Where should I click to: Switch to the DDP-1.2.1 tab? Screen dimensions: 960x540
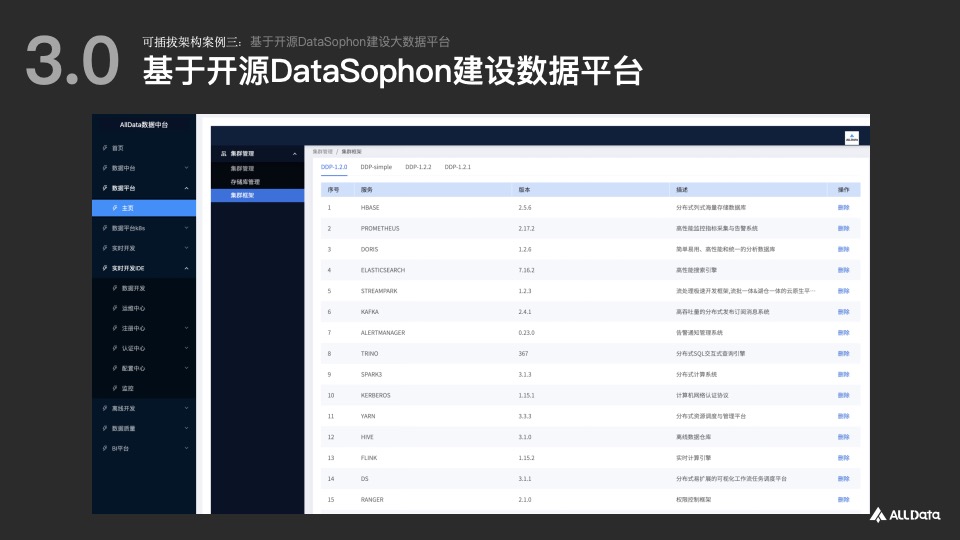pos(457,167)
